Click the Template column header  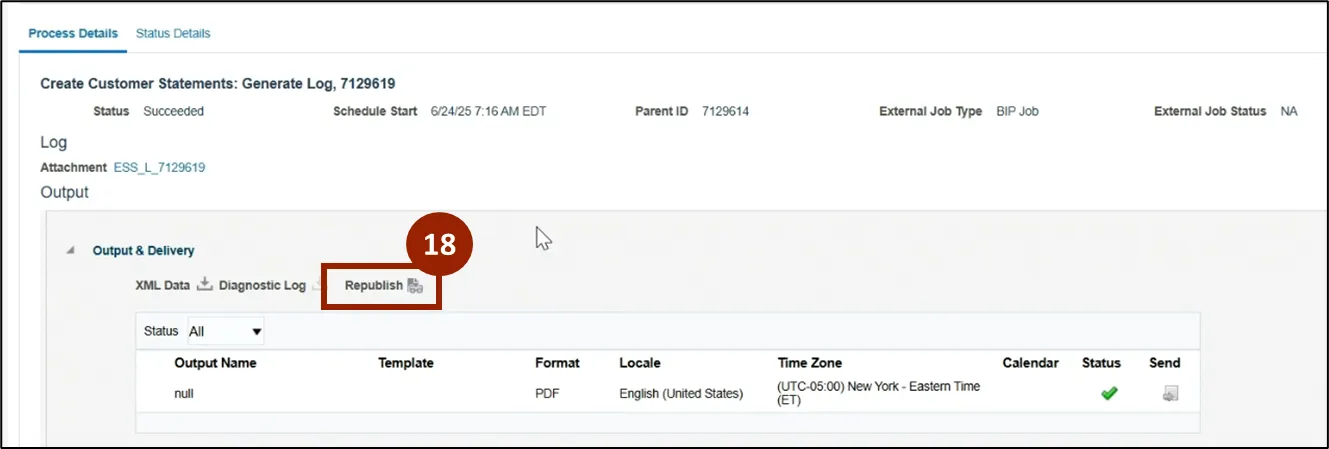click(405, 363)
